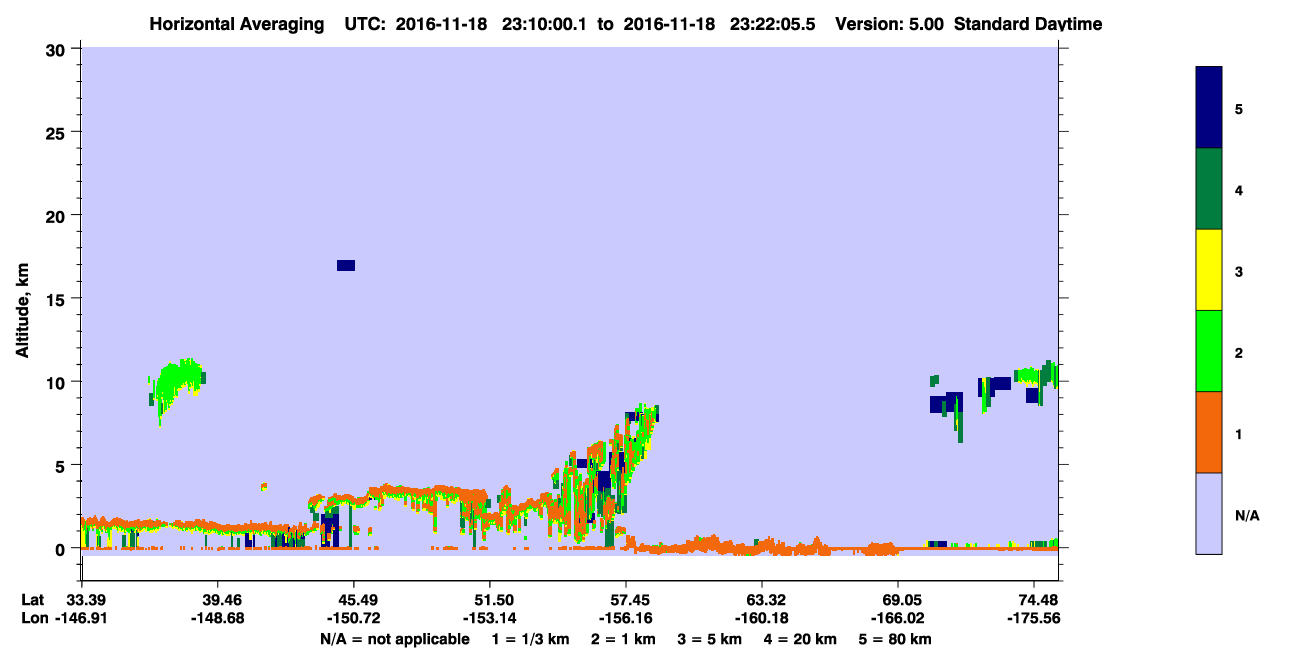Click the longitude value -148.68

217,618
